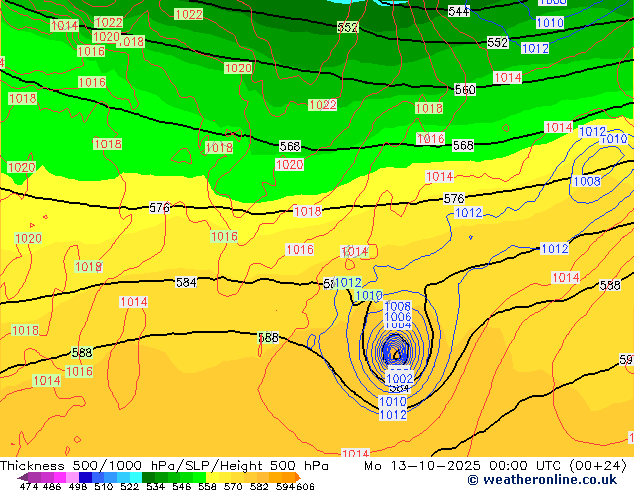
Task: Click the legend value 474
Action: click(x=29, y=486)
